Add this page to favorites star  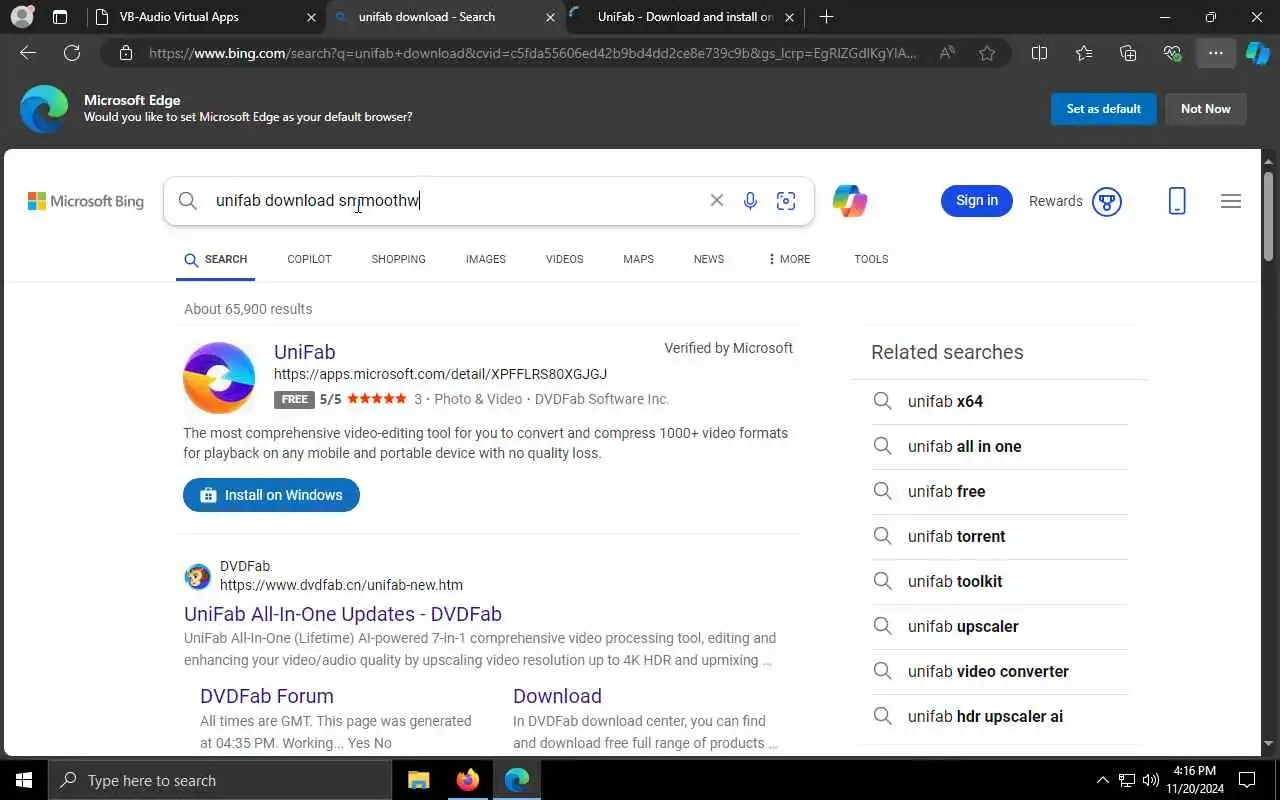click(987, 53)
